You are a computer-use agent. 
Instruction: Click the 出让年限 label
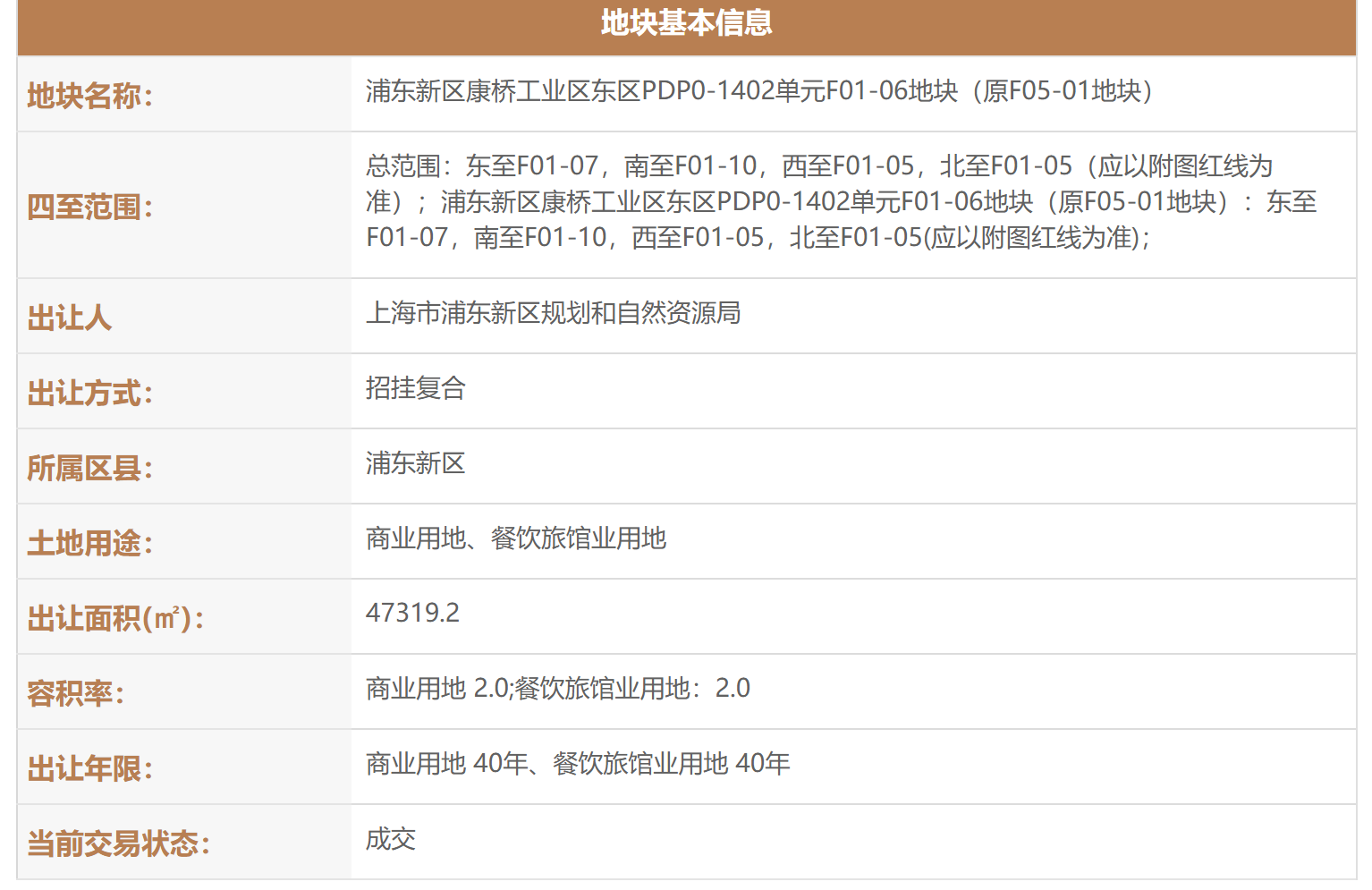click(89, 768)
